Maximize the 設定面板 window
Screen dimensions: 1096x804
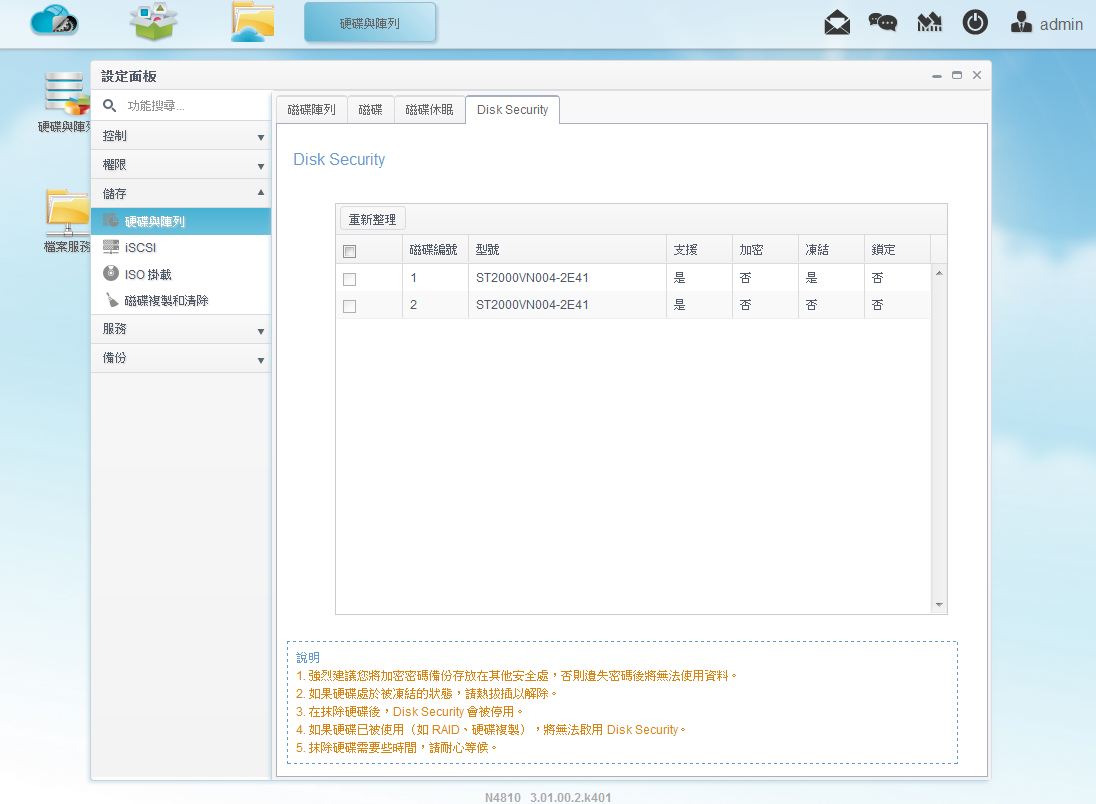957,75
